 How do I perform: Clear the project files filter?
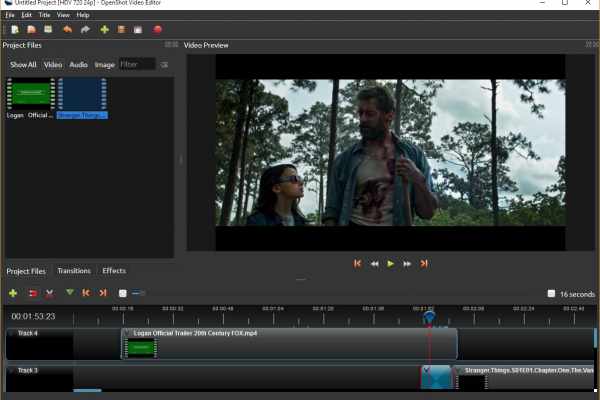click(164, 65)
